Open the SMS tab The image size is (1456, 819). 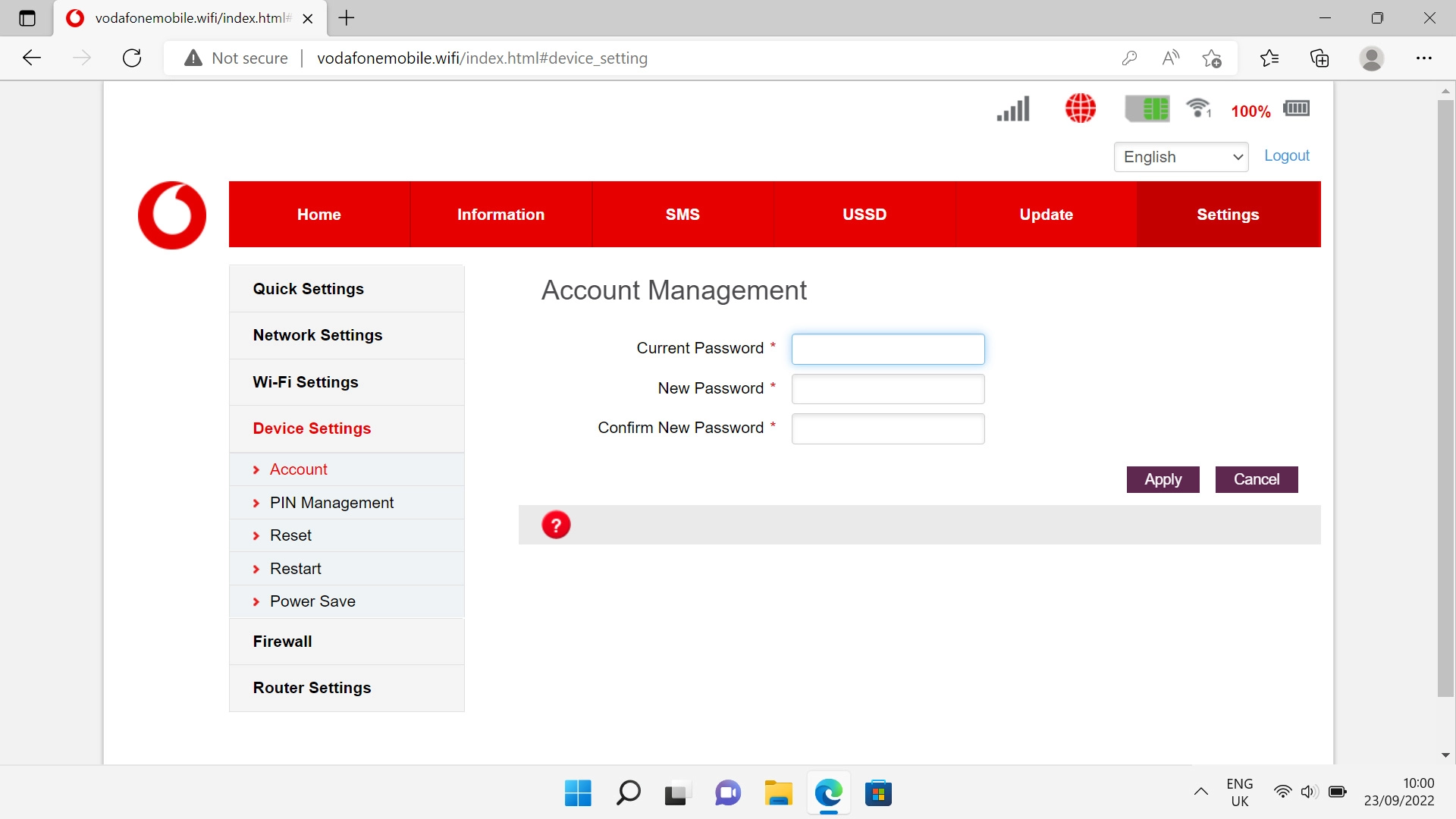(682, 215)
